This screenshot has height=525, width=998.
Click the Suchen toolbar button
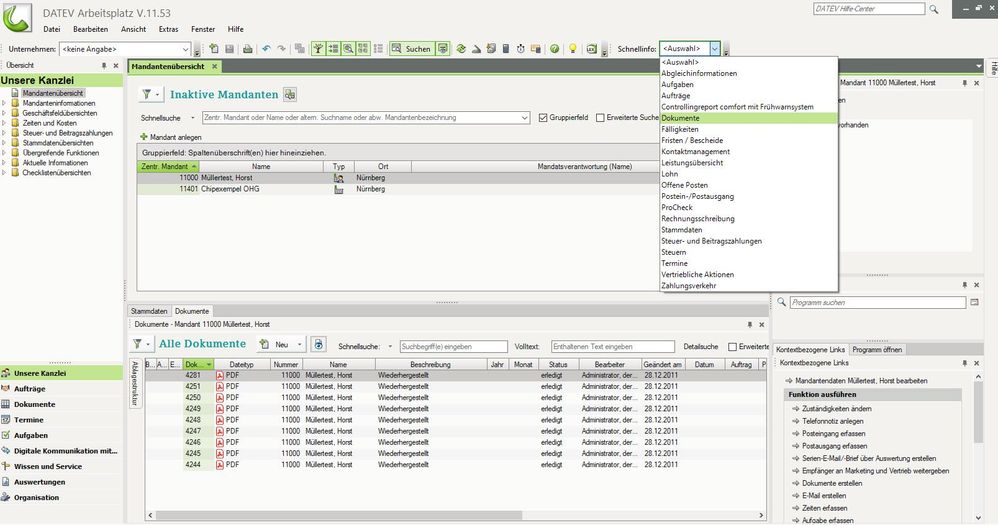(411, 49)
